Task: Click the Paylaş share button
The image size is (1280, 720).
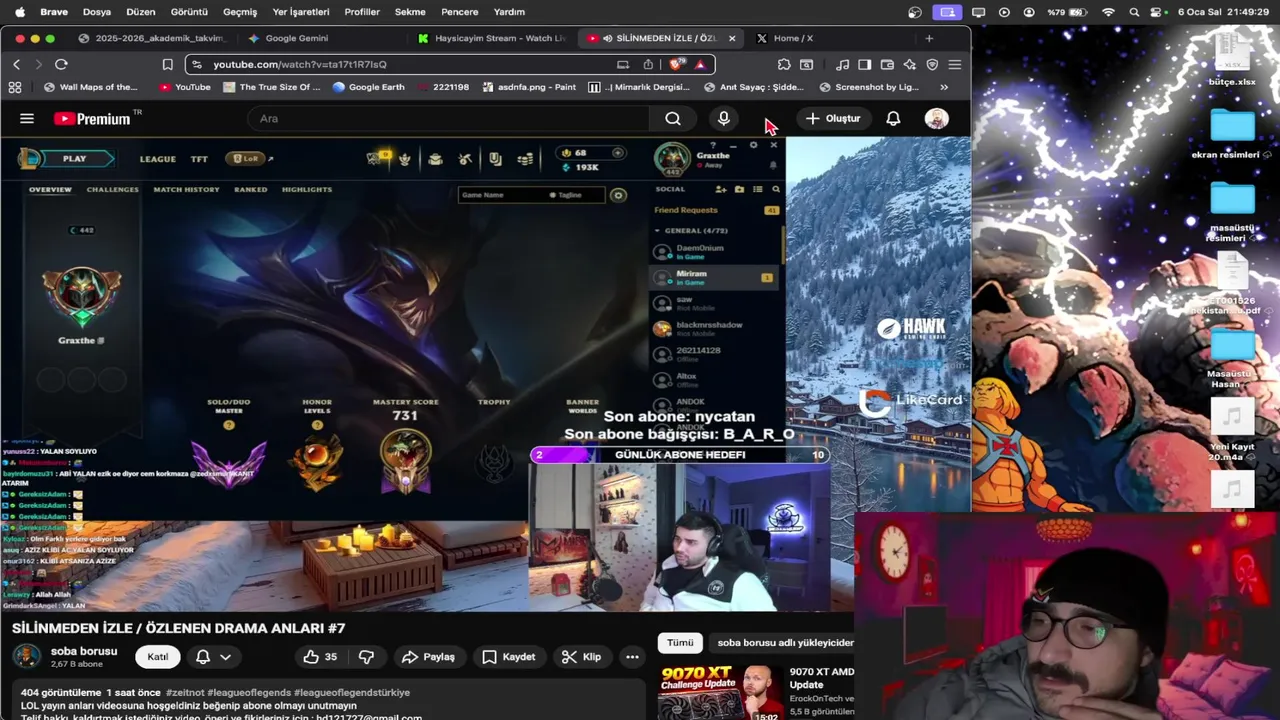Action: tap(428, 657)
